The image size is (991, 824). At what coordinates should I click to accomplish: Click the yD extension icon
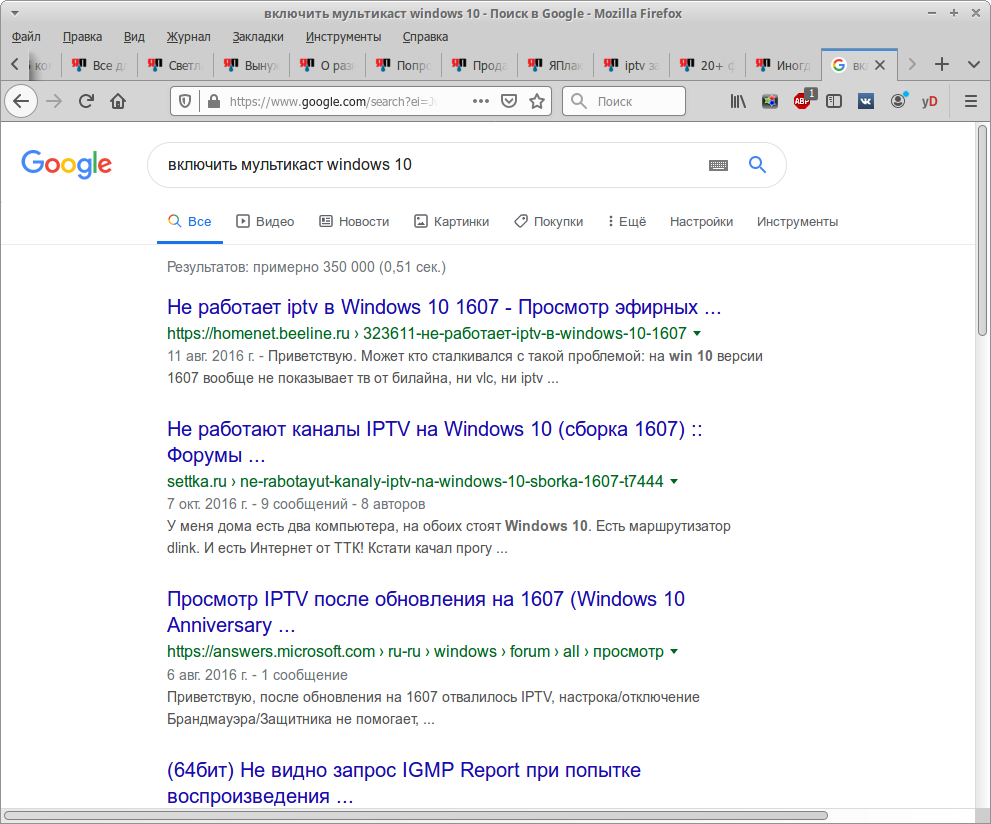click(x=930, y=101)
